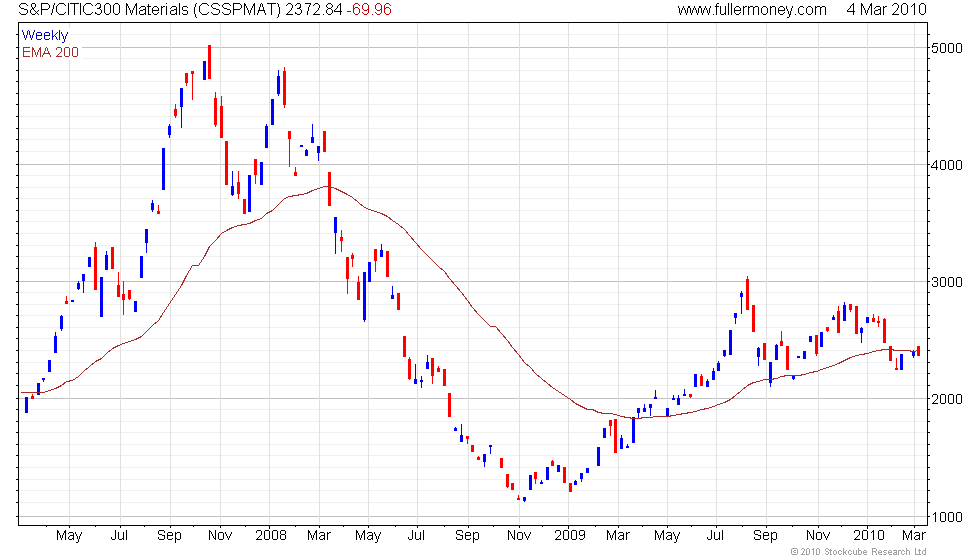Click the tall red candle peaking at 5000
The width and height of the screenshot is (980, 560).
[x=209, y=62]
